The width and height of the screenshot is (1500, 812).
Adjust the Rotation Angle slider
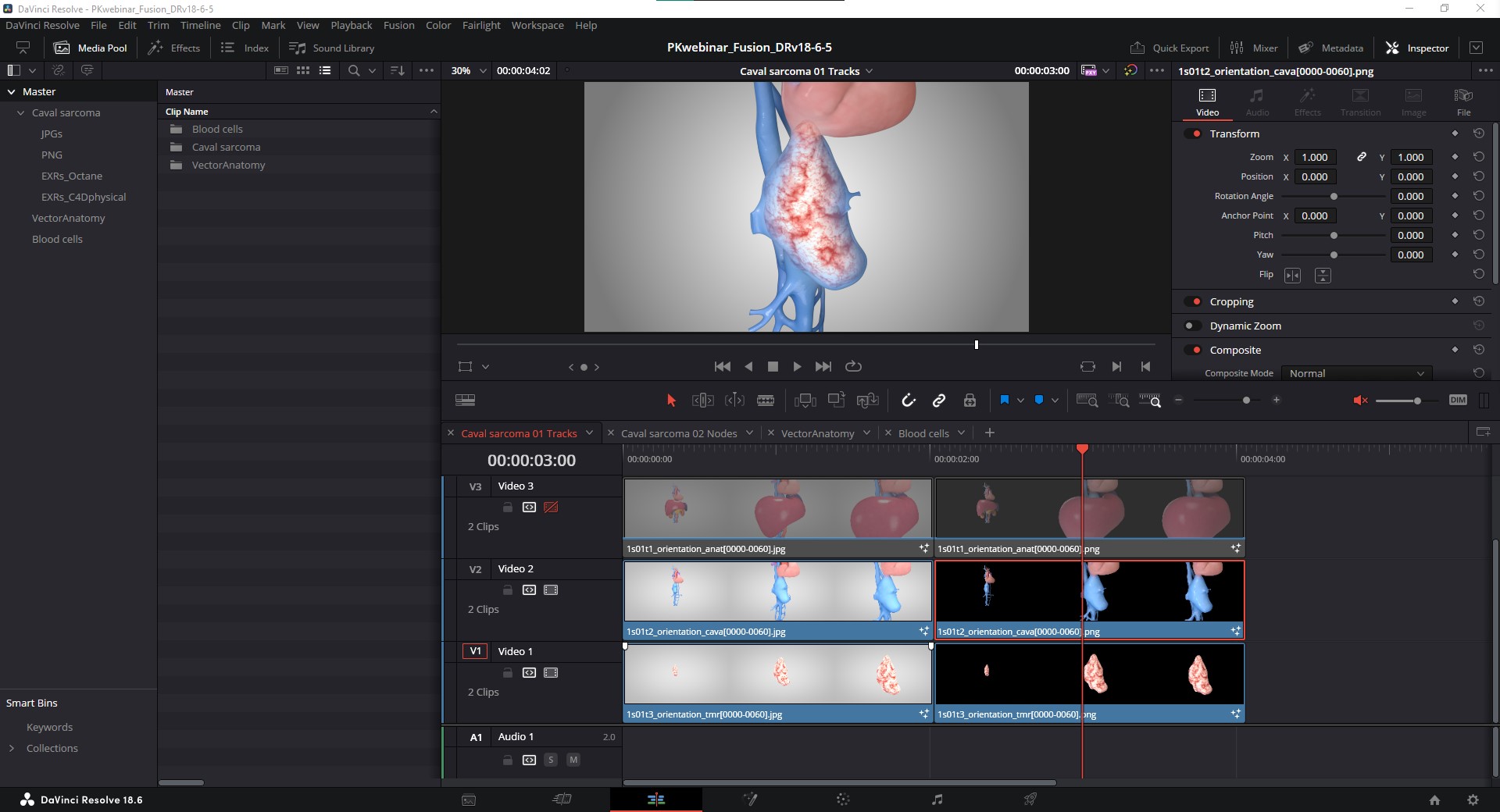pyautogui.click(x=1334, y=196)
